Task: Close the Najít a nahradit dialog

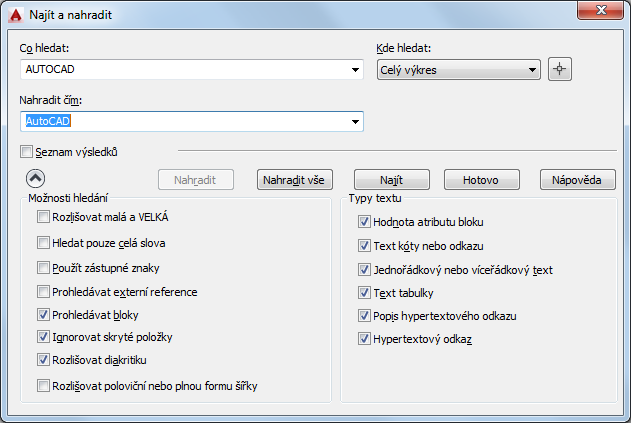Action: coord(600,10)
